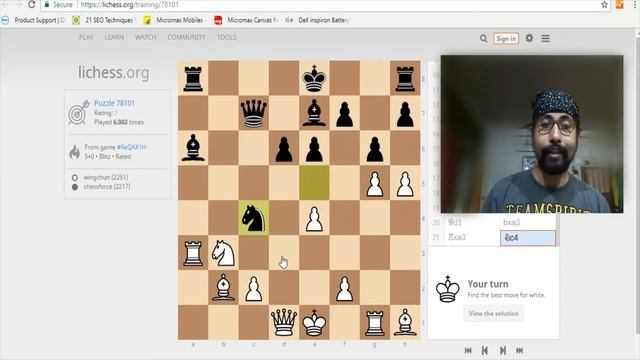This screenshot has width=640, height=360.
Task: Select the white pawn on g5
Action: 375,183
